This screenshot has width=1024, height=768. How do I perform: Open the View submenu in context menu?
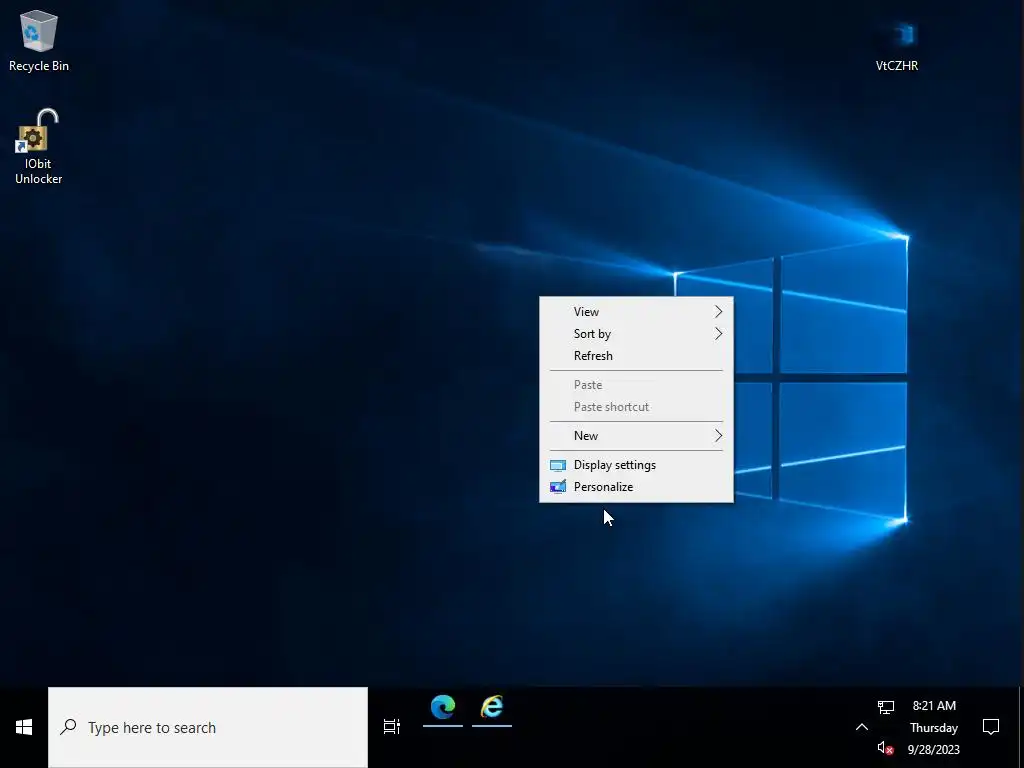[x=637, y=312]
